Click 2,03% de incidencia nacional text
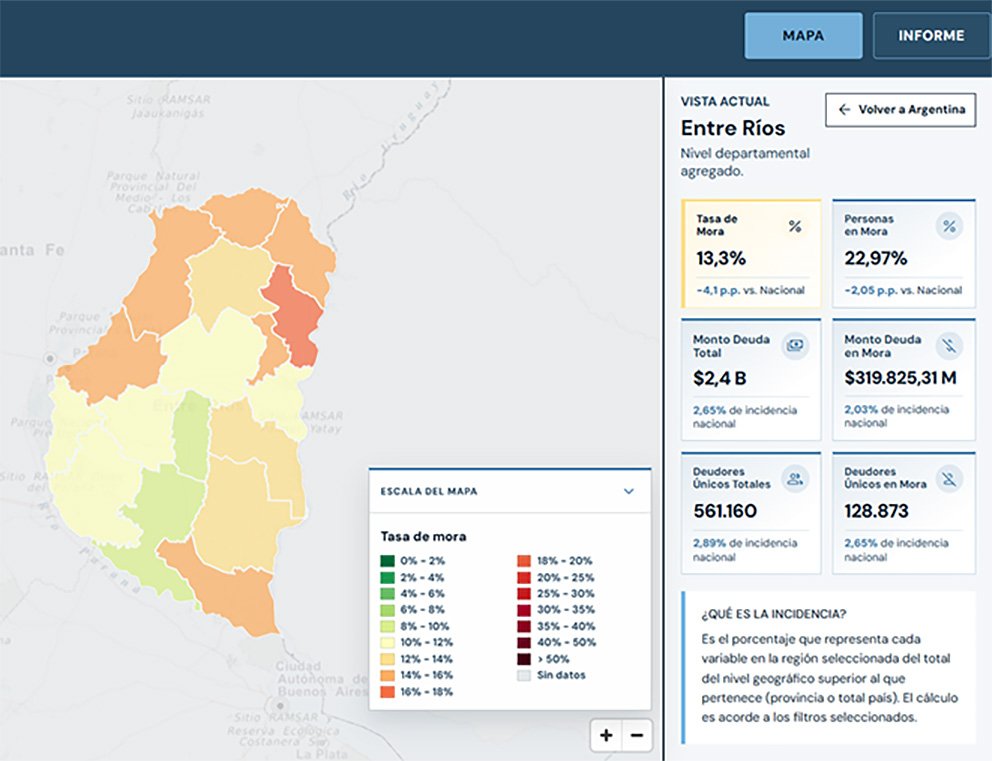Image resolution: width=992 pixels, height=761 pixels. point(896,416)
